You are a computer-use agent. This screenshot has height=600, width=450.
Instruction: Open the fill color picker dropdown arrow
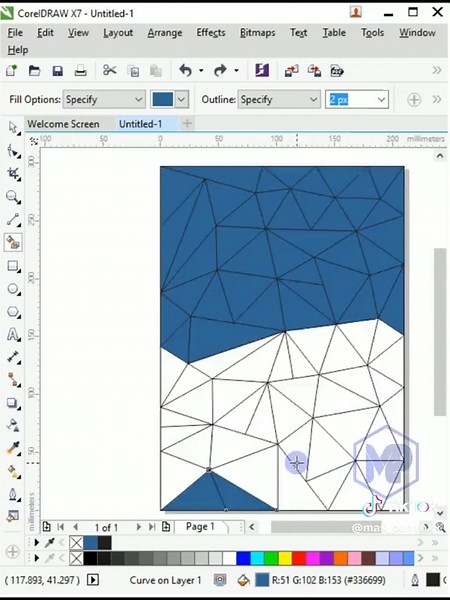(182, 99)
